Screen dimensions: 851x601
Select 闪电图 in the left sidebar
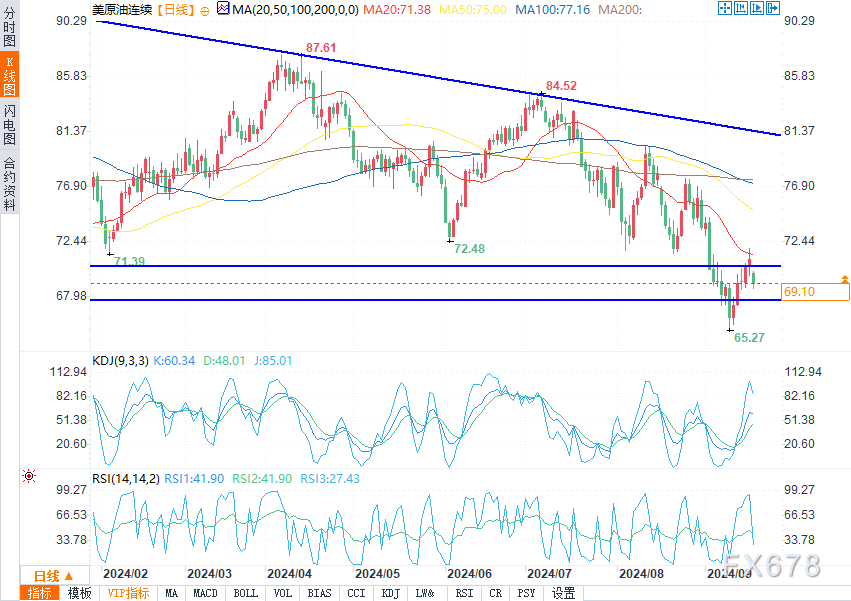pyautogui.click(x=9, y=129)
